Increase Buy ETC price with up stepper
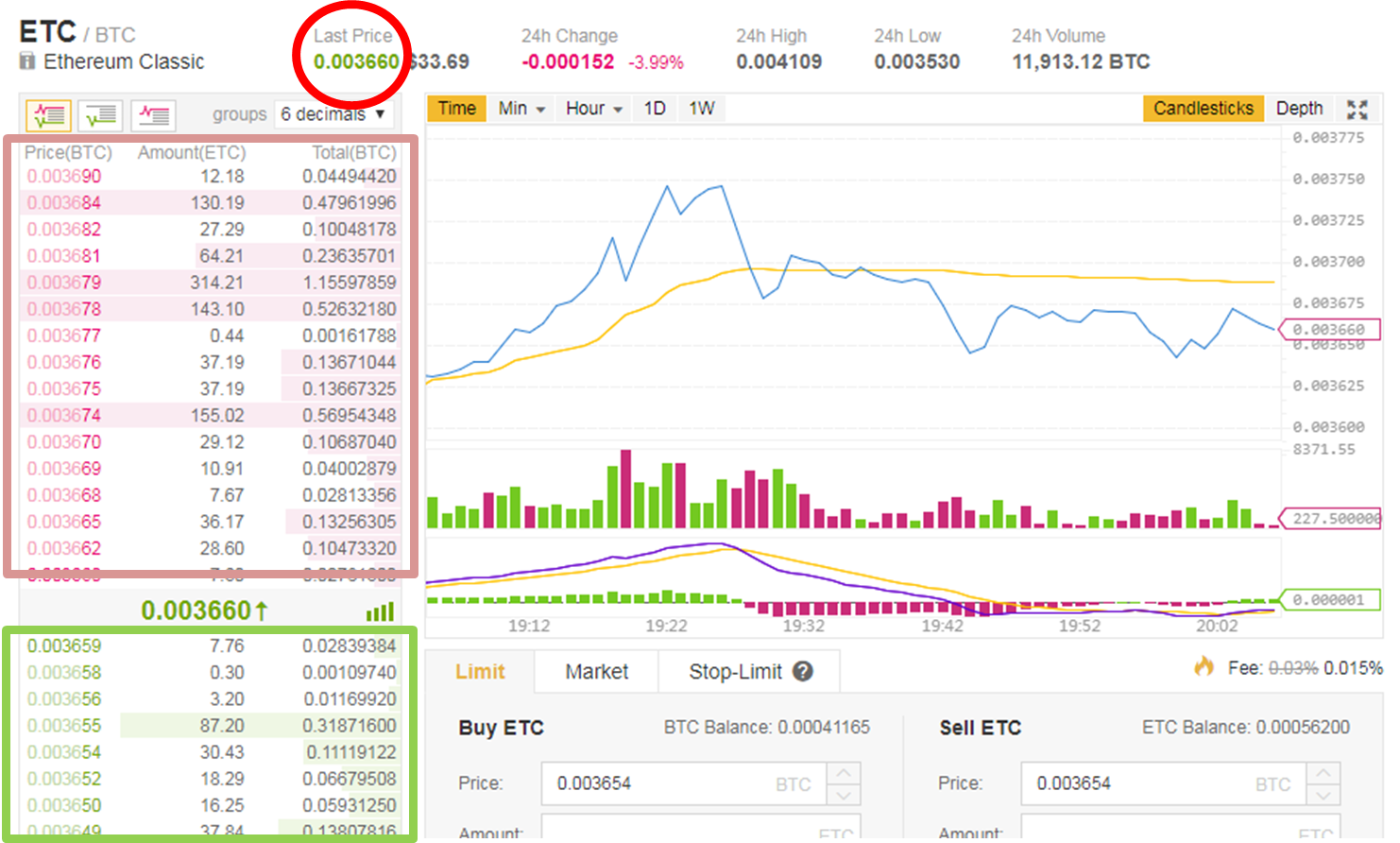 (x=844, y=773)
